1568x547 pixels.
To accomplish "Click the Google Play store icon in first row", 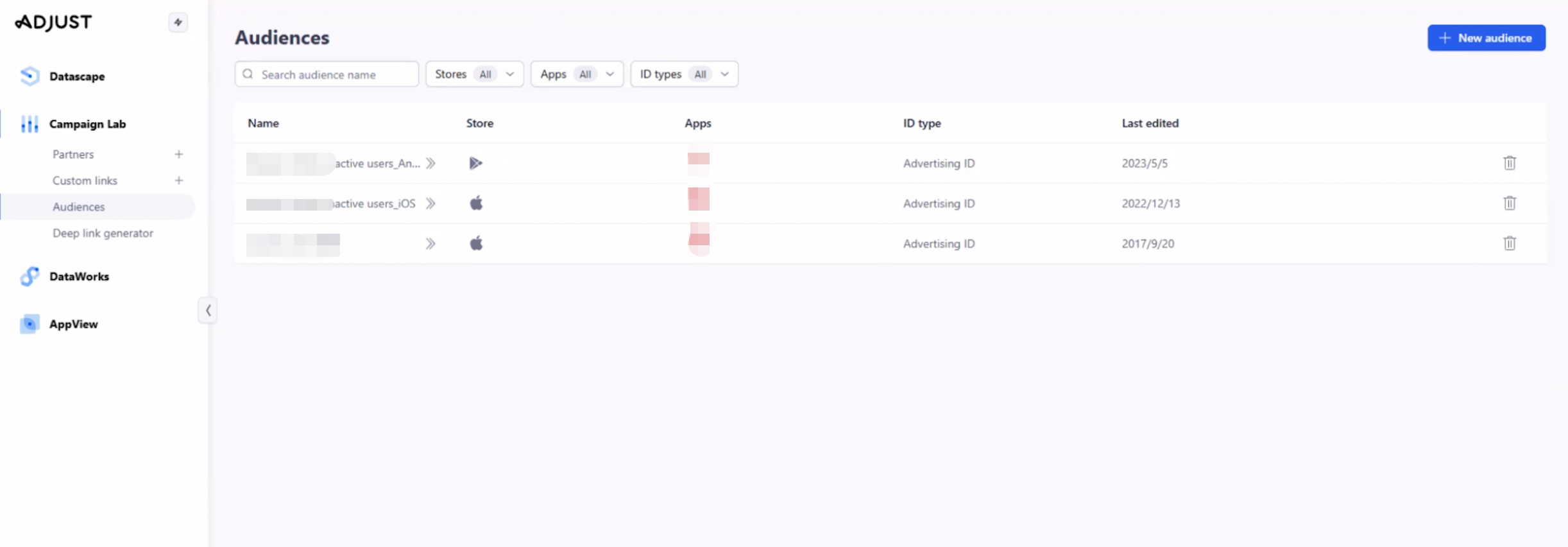I will coord(475,163).
